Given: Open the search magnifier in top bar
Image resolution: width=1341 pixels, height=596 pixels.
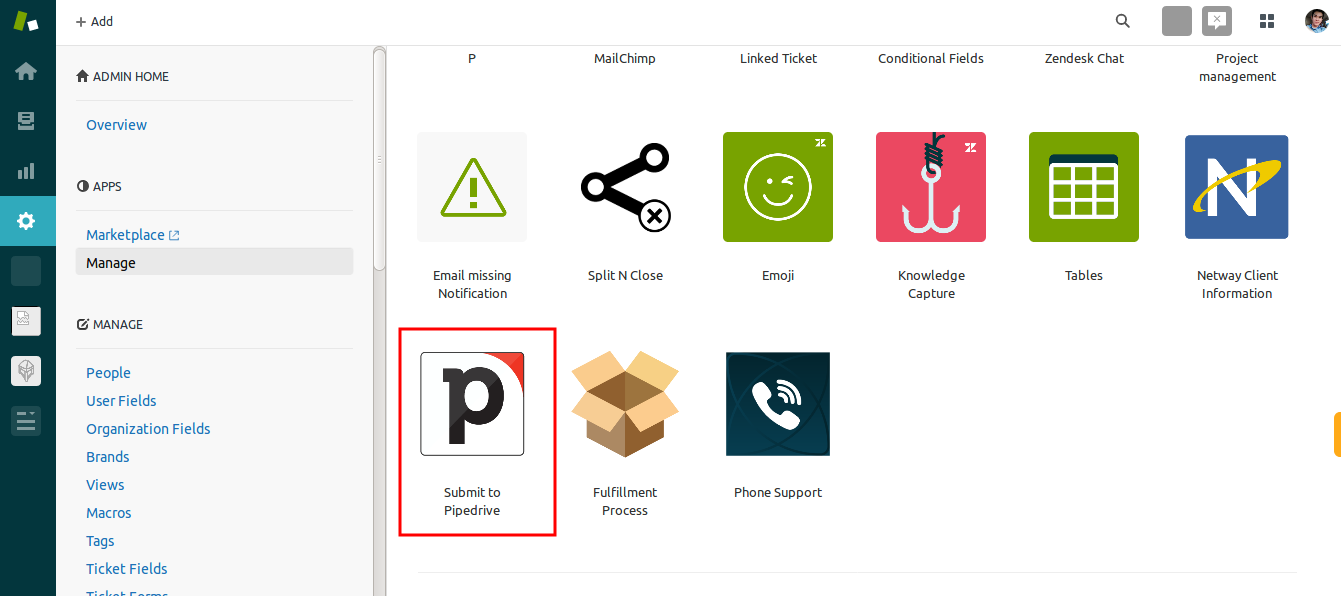Looking at the screenshot, I should (1123, 21).
